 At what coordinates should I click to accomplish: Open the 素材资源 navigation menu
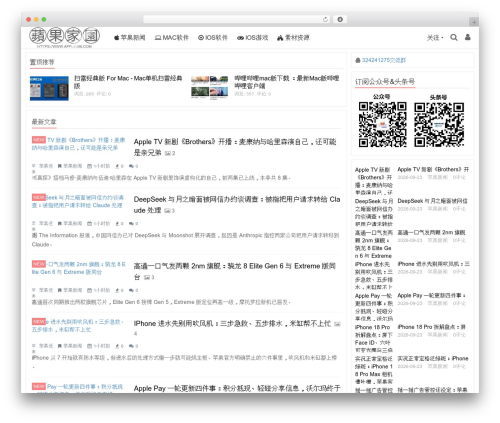(x=293, y=38)
